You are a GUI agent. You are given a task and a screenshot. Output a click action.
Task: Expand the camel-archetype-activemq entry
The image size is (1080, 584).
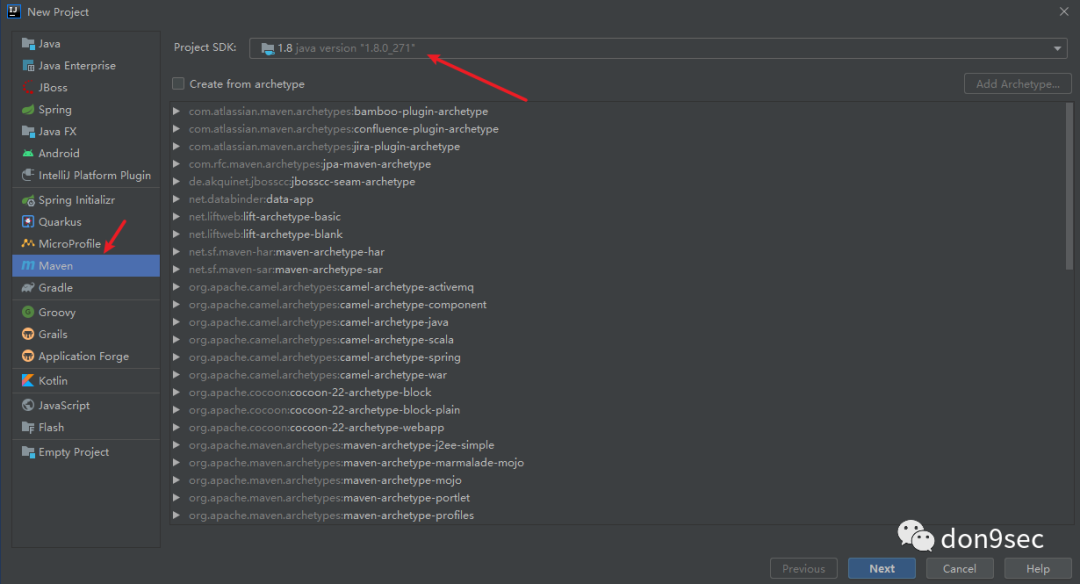coord(176,286)
